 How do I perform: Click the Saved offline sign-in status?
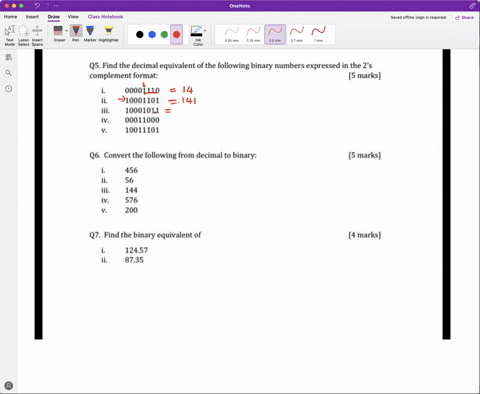click(418, 17)
